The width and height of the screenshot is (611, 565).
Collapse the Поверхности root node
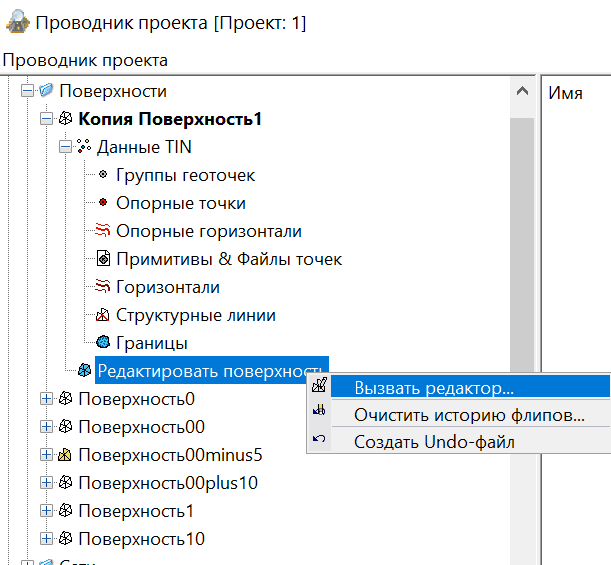click(27, 91)
